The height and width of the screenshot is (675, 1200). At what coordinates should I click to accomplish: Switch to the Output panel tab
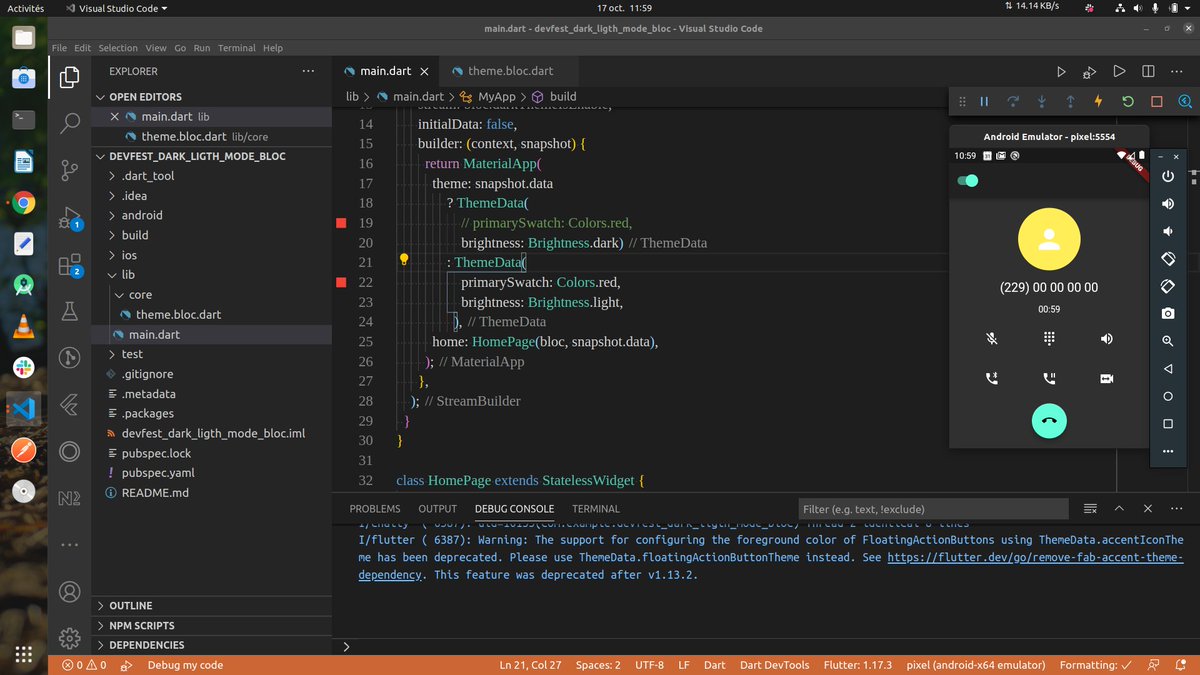tap(438, 509)
